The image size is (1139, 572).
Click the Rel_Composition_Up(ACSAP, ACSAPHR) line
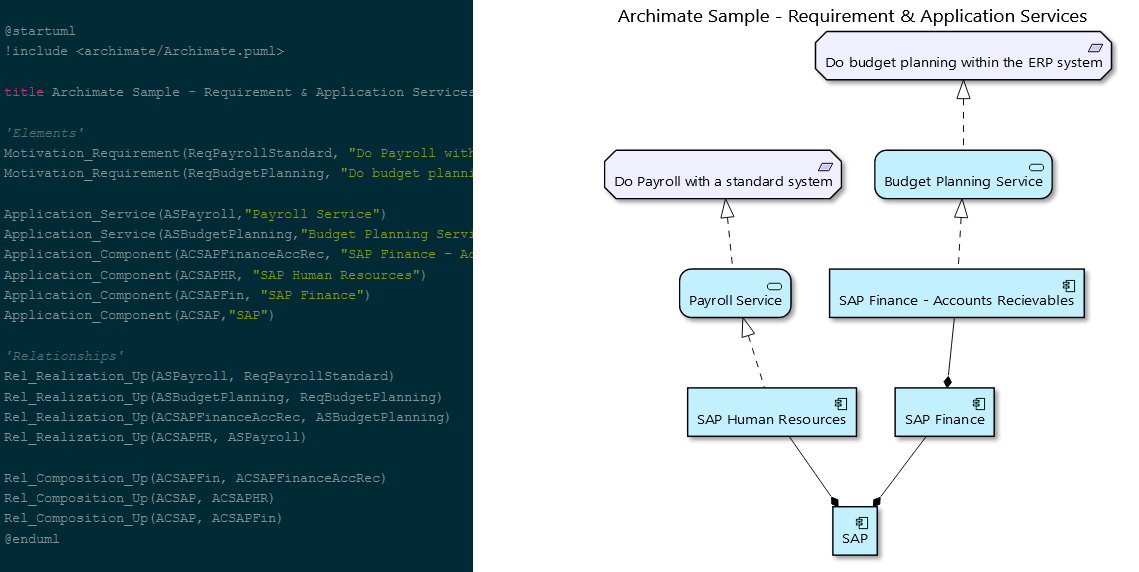pos(139,498)
